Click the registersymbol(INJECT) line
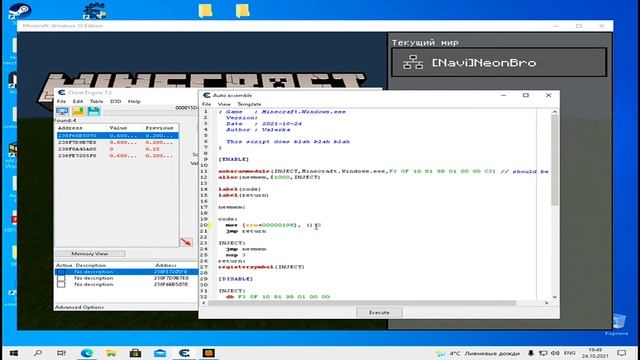 click(x=261, y=267)
